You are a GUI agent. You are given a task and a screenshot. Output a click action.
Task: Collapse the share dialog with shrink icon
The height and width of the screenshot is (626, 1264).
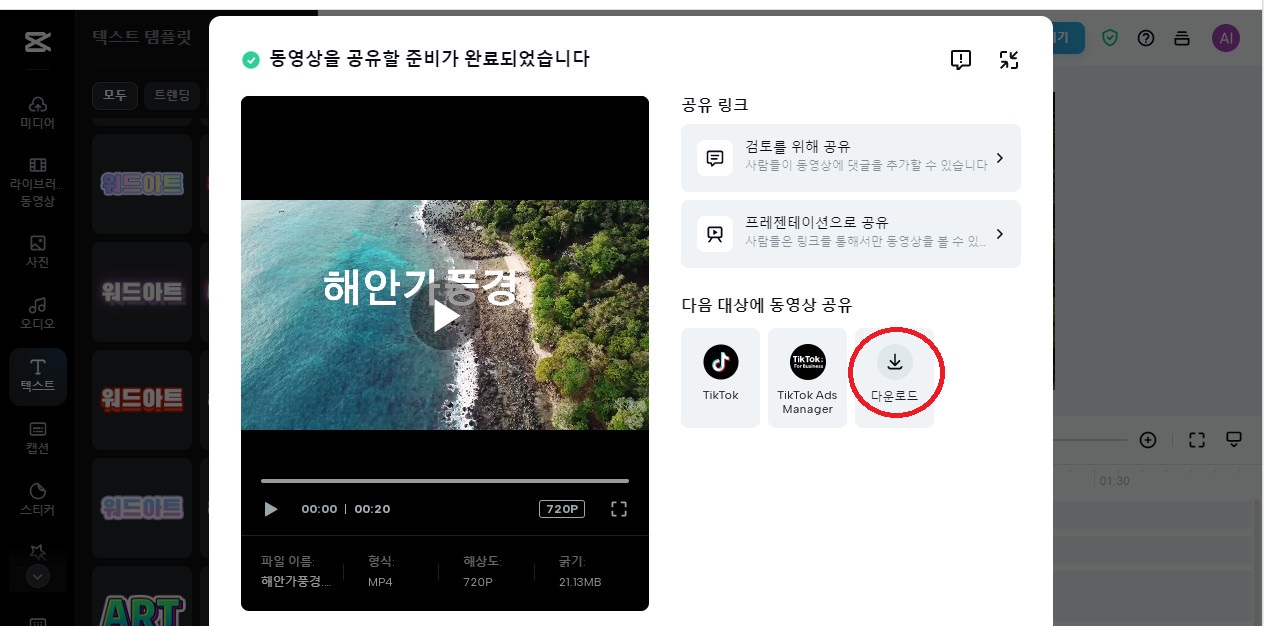click(1009, 60)
